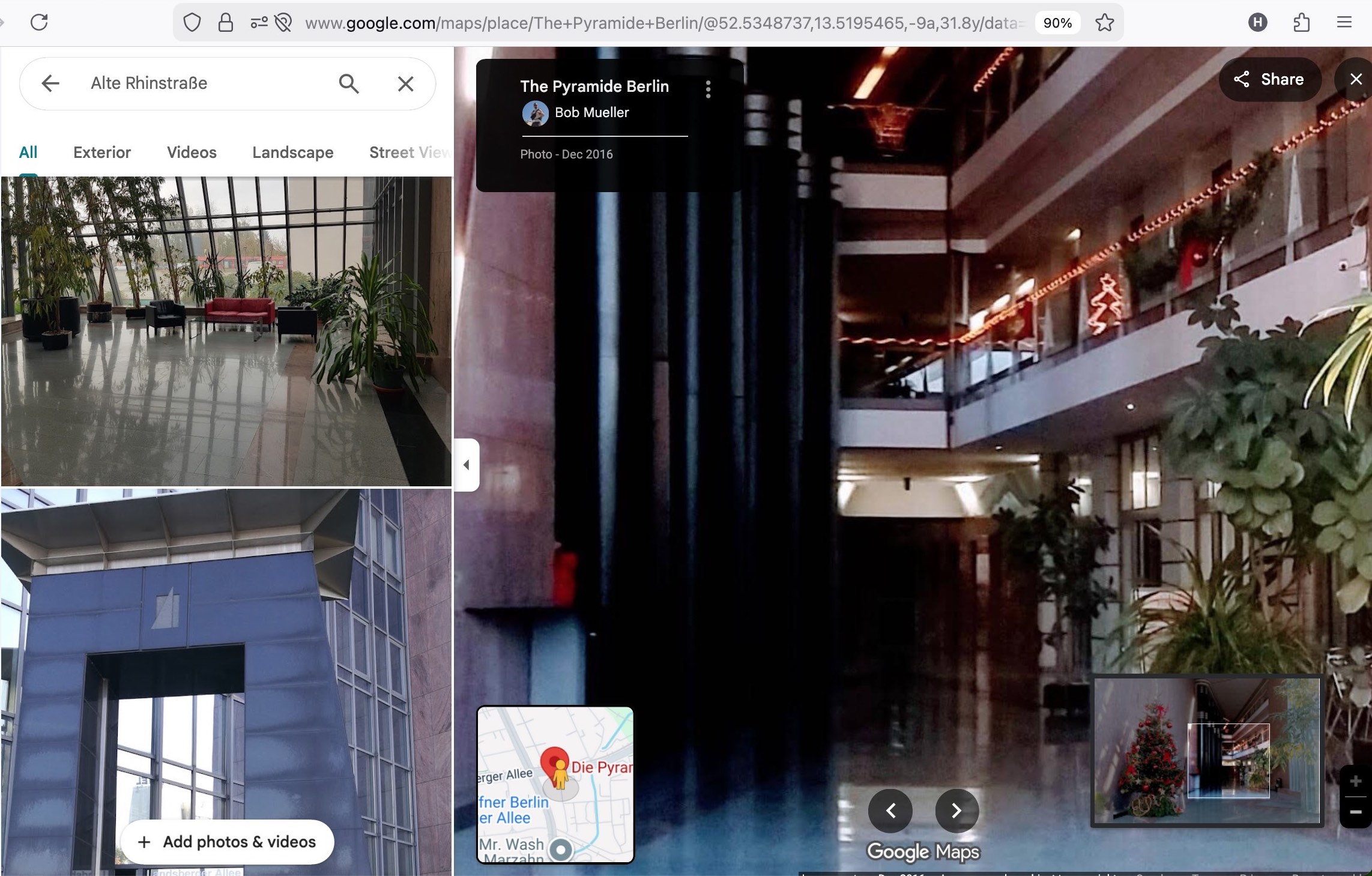Go back with left arrow in search box
Viewport: 1372px width, 876px height.
pyautogui.click(x=50, y=83)
